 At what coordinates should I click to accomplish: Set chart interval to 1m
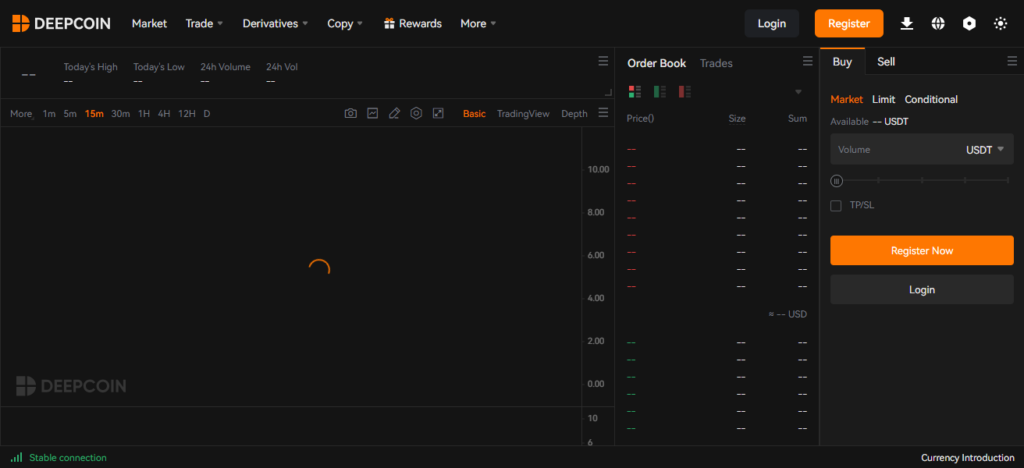(x=49, y=114)
